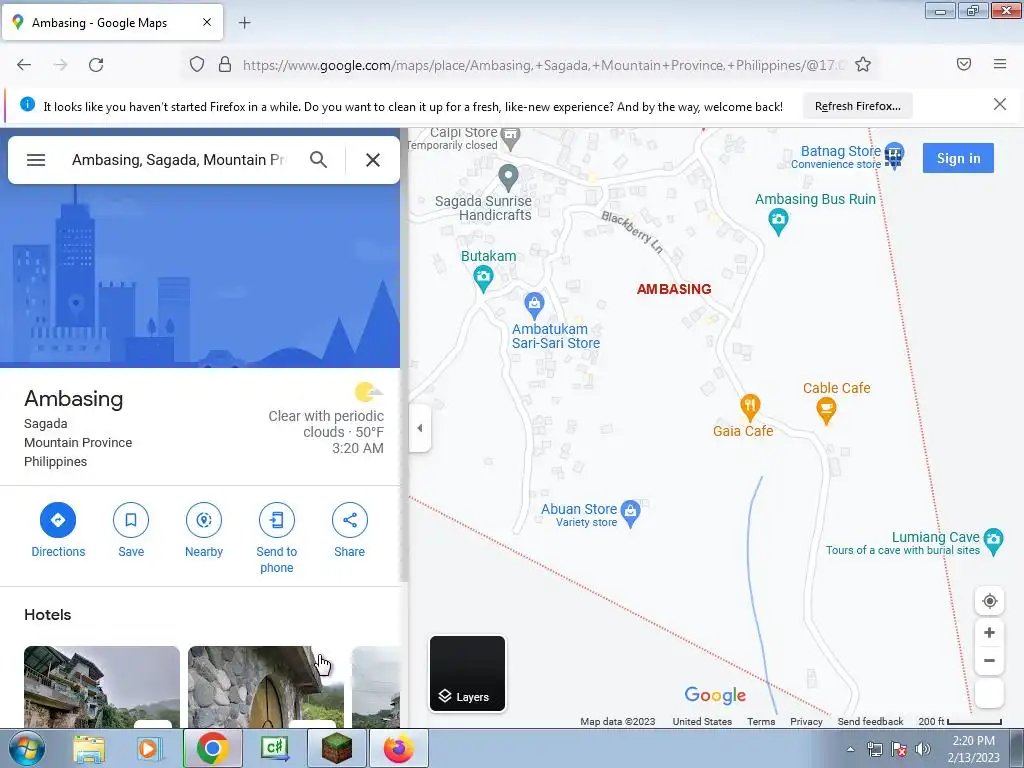The image size is (1024, 768).
Task: Go back in Firefox history
Action: [x=24, y=65]
